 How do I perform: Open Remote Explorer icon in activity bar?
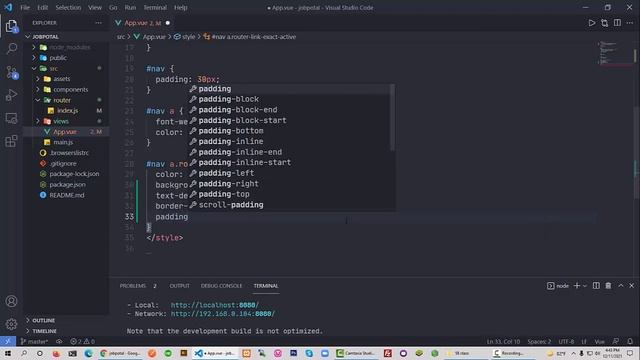tap(11, 118)
